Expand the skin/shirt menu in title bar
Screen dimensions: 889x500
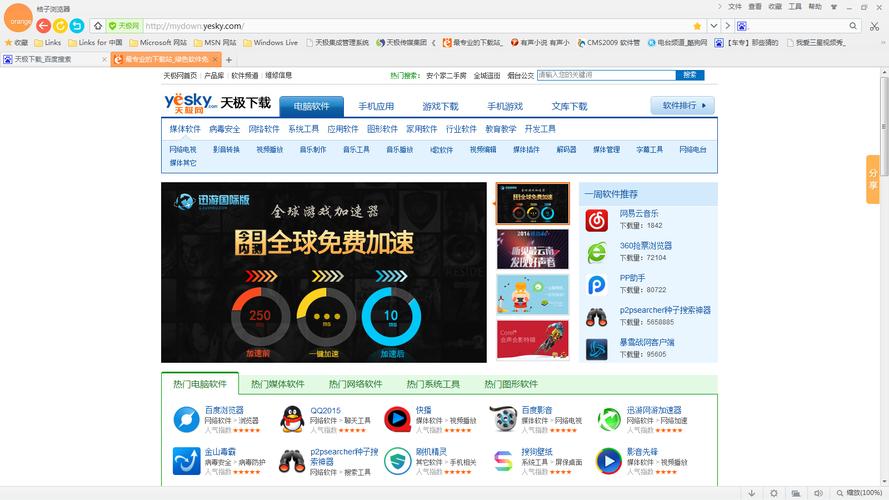[x=833, y=7]
